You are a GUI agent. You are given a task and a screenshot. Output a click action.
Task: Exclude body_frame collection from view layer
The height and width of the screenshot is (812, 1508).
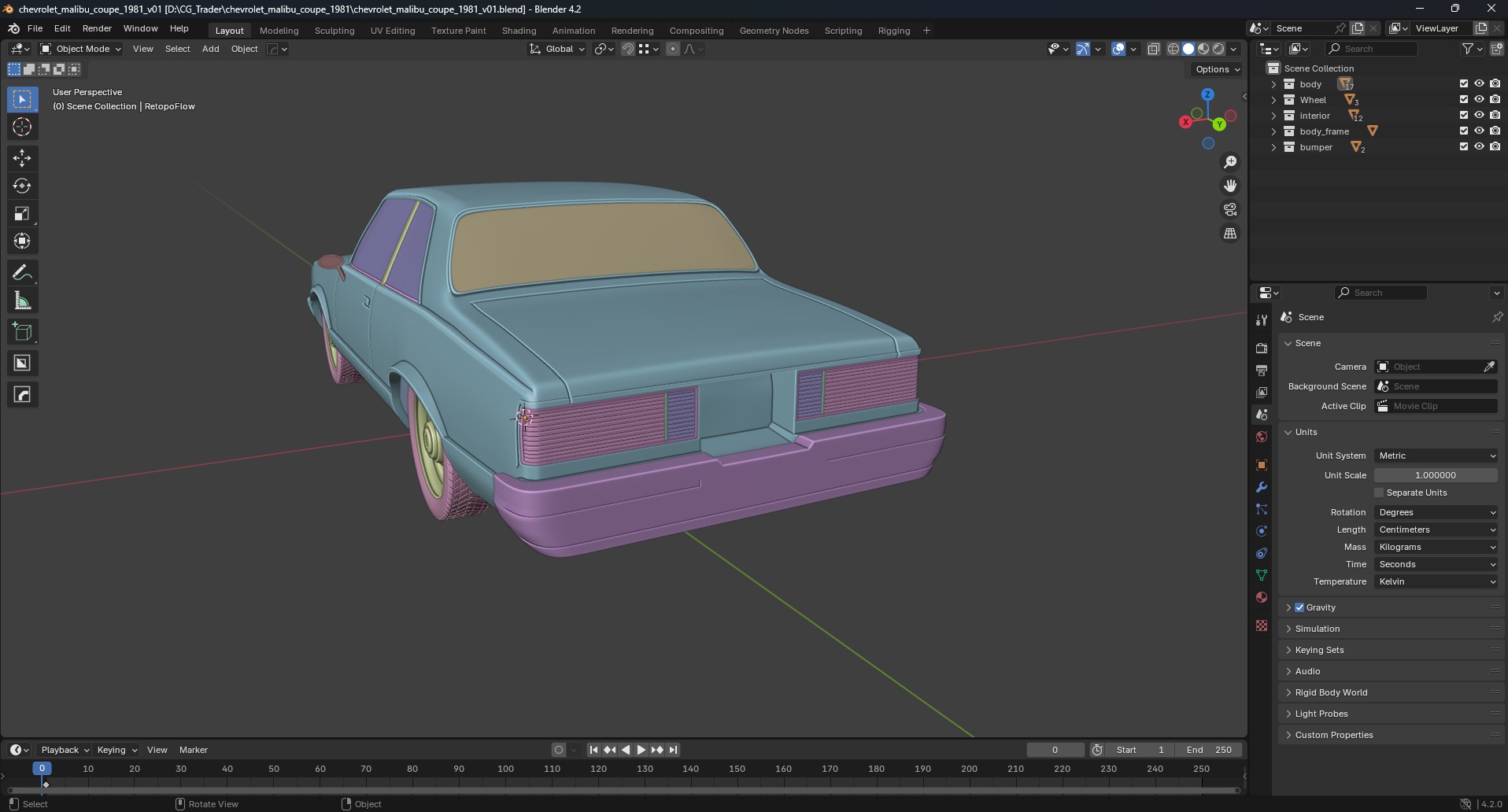click(x=1464, y=131)
